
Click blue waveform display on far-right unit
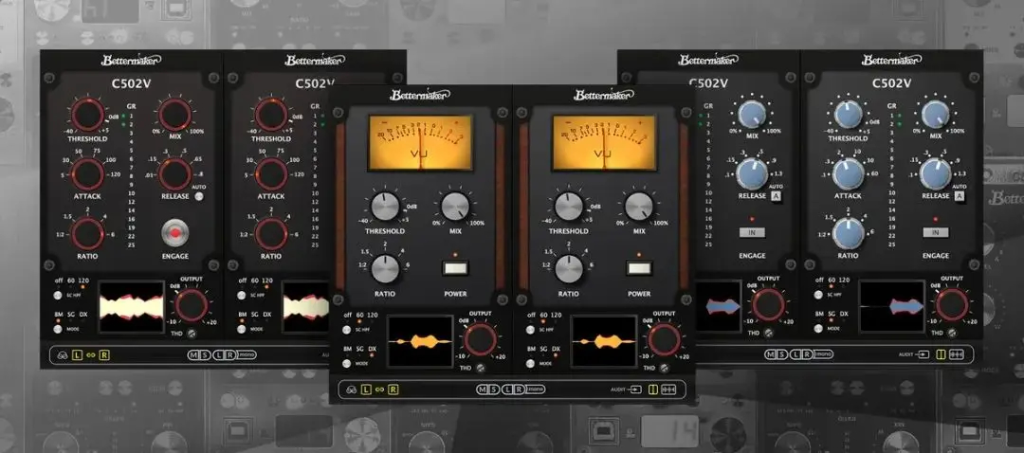point(891,306)
